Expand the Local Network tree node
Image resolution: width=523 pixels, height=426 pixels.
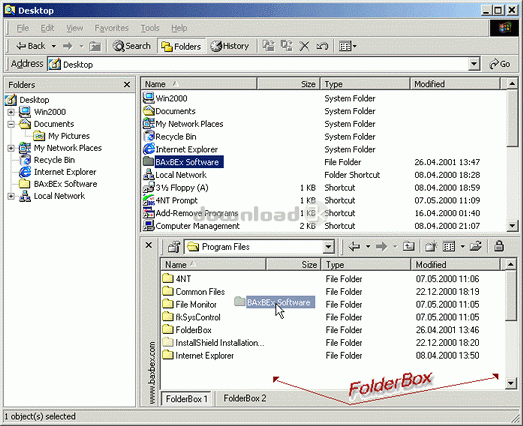[x=11, y=196]
